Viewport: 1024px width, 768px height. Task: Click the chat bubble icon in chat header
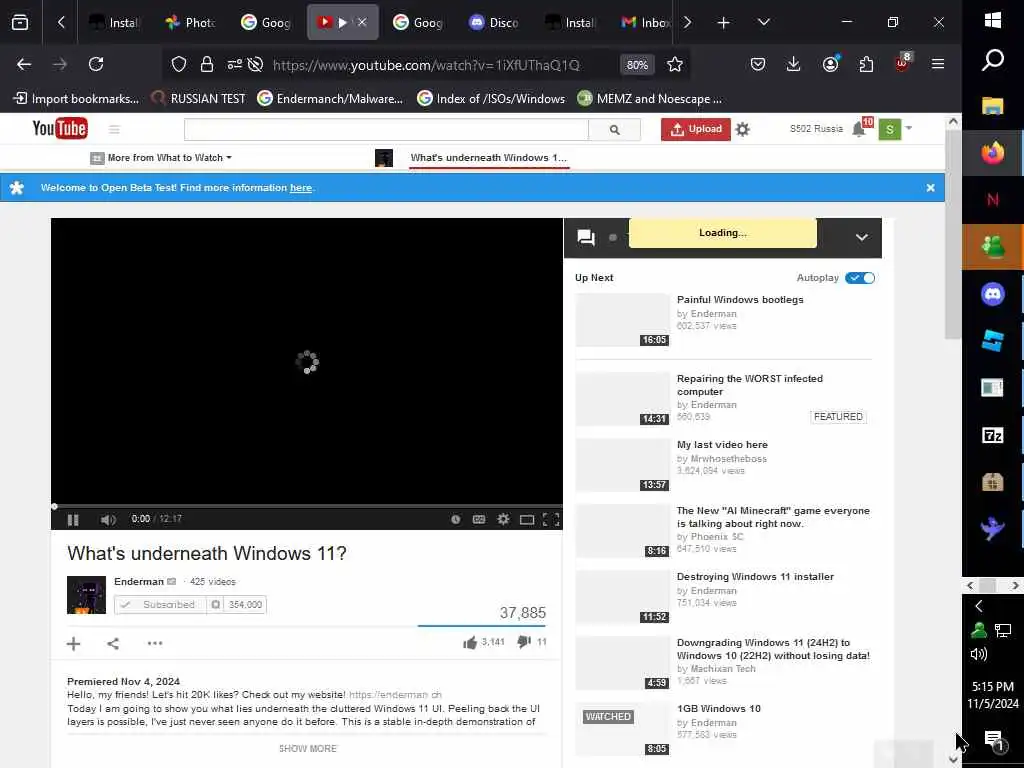coord(586,238)
